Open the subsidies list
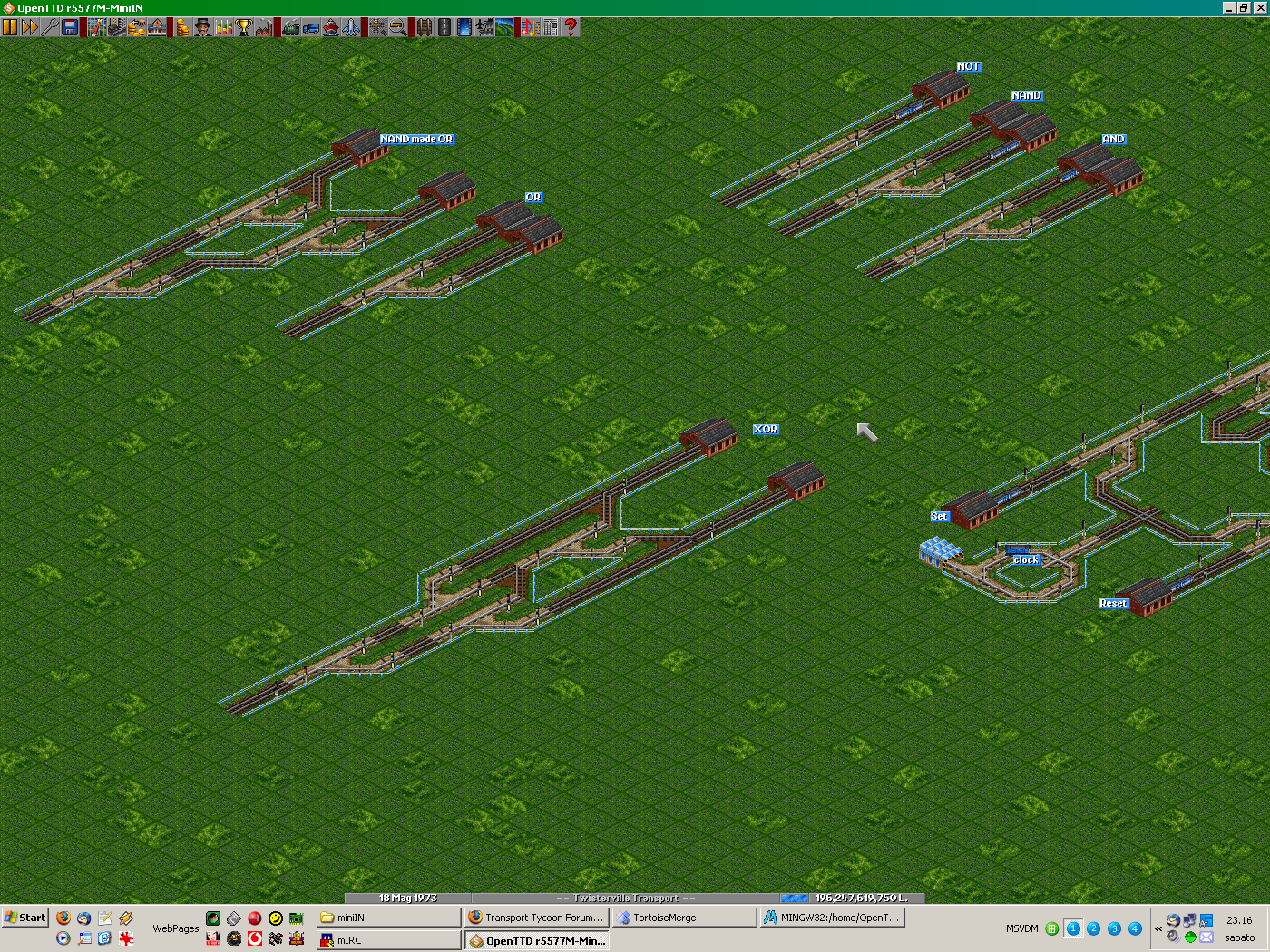 pos(137,27)
